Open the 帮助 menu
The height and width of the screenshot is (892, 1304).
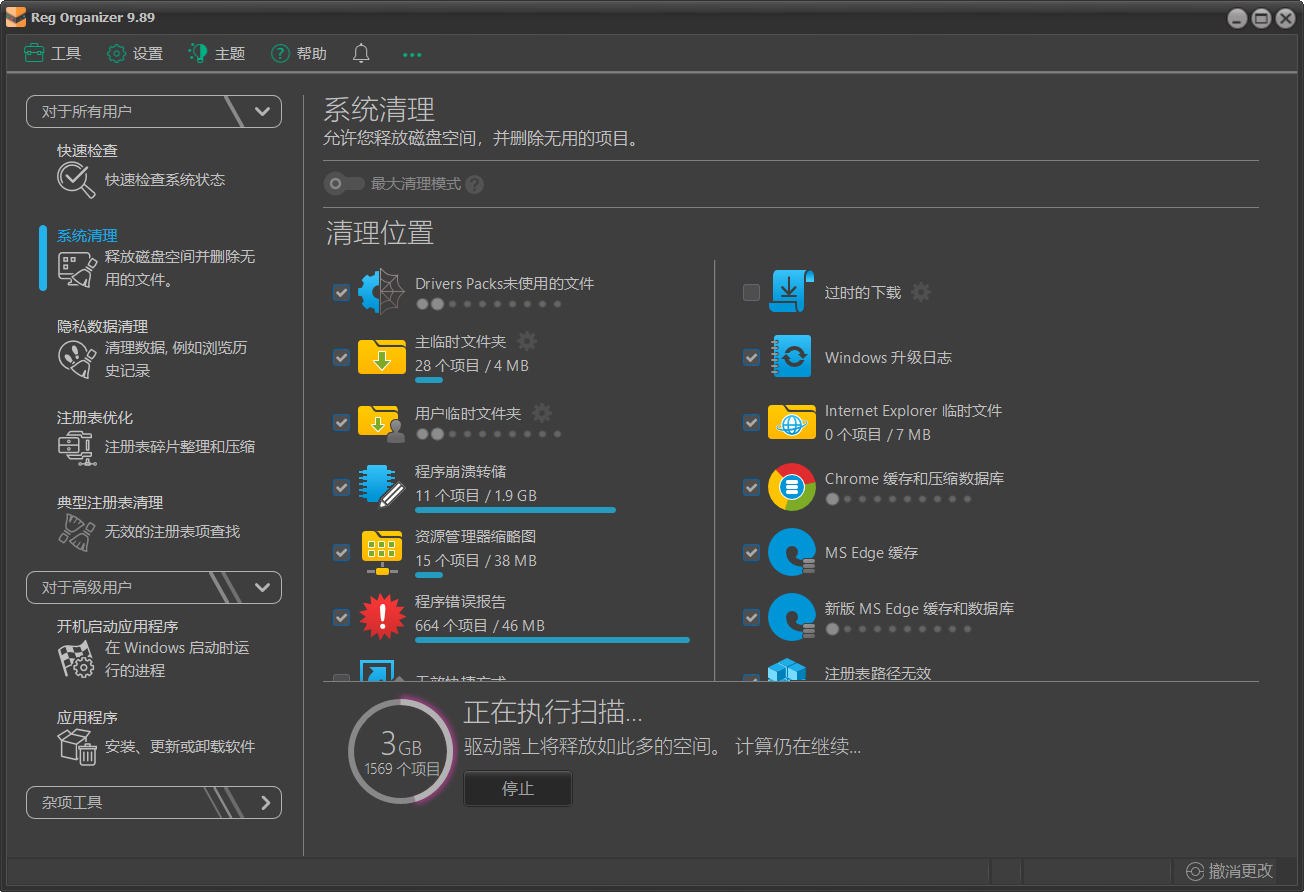click(x=299, y=54)
